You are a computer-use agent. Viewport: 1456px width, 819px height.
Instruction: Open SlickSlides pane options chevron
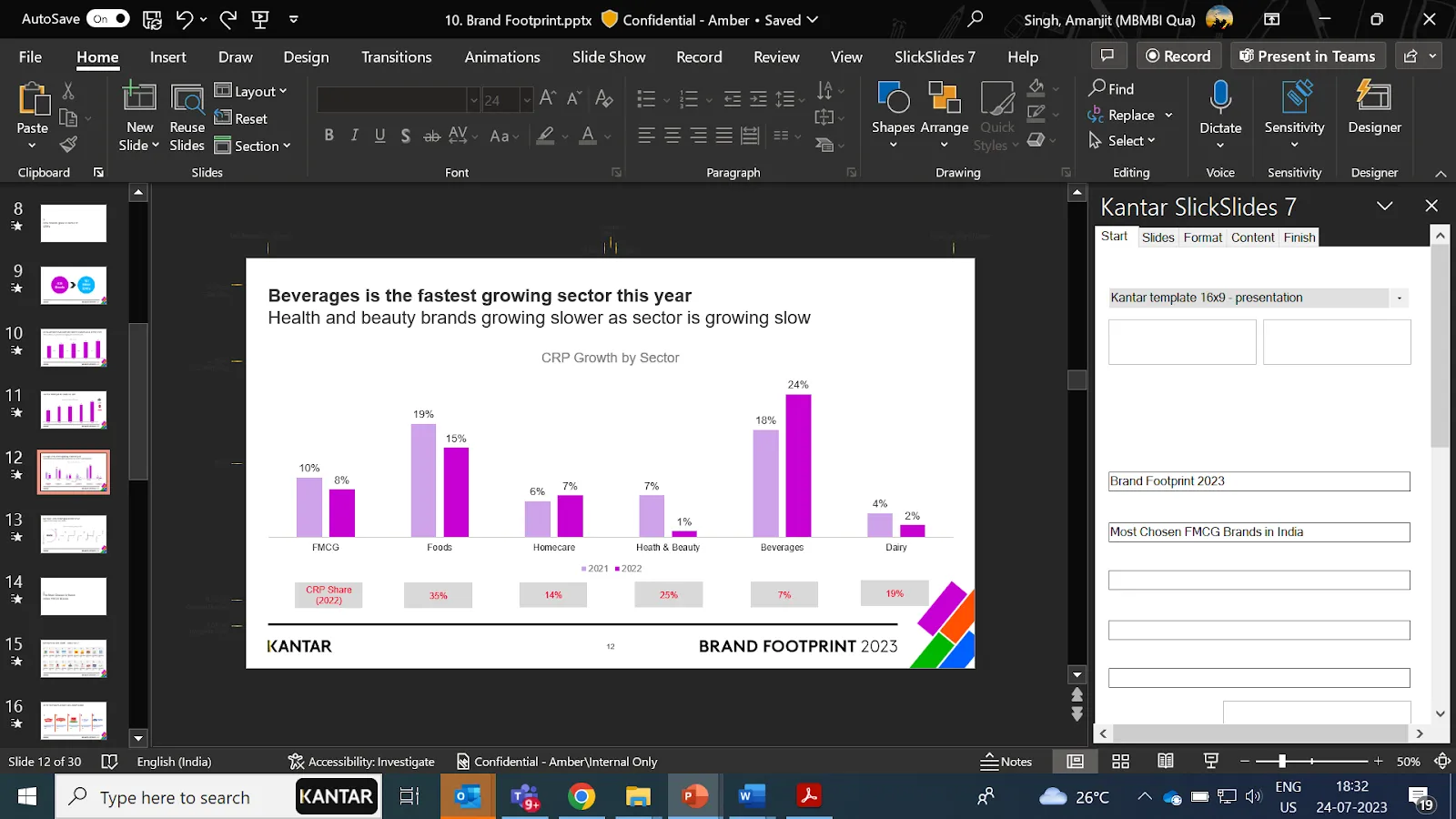coord(1384,207)
